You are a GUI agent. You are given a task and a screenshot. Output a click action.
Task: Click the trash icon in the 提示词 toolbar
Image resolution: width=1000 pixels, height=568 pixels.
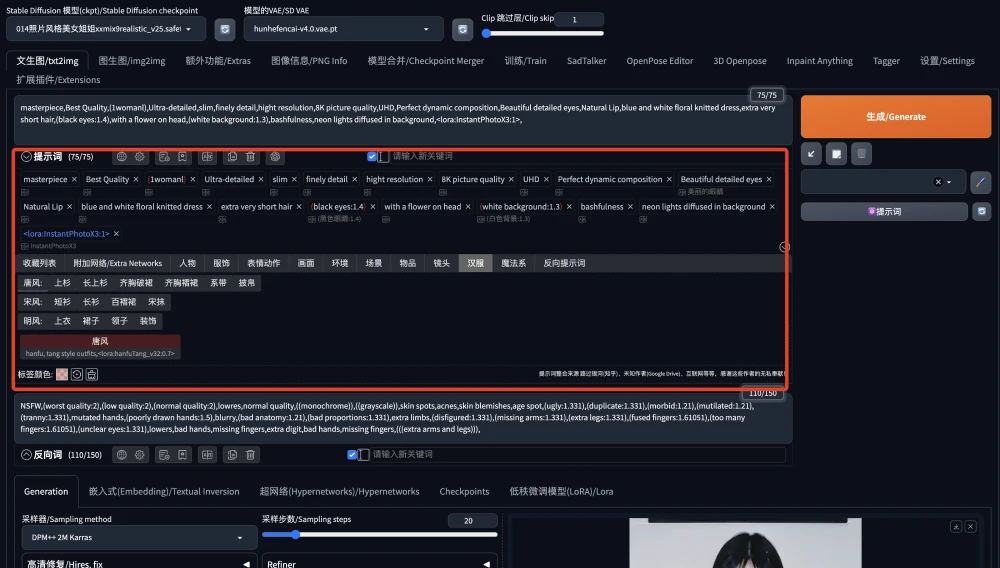(x=250, y=157)
